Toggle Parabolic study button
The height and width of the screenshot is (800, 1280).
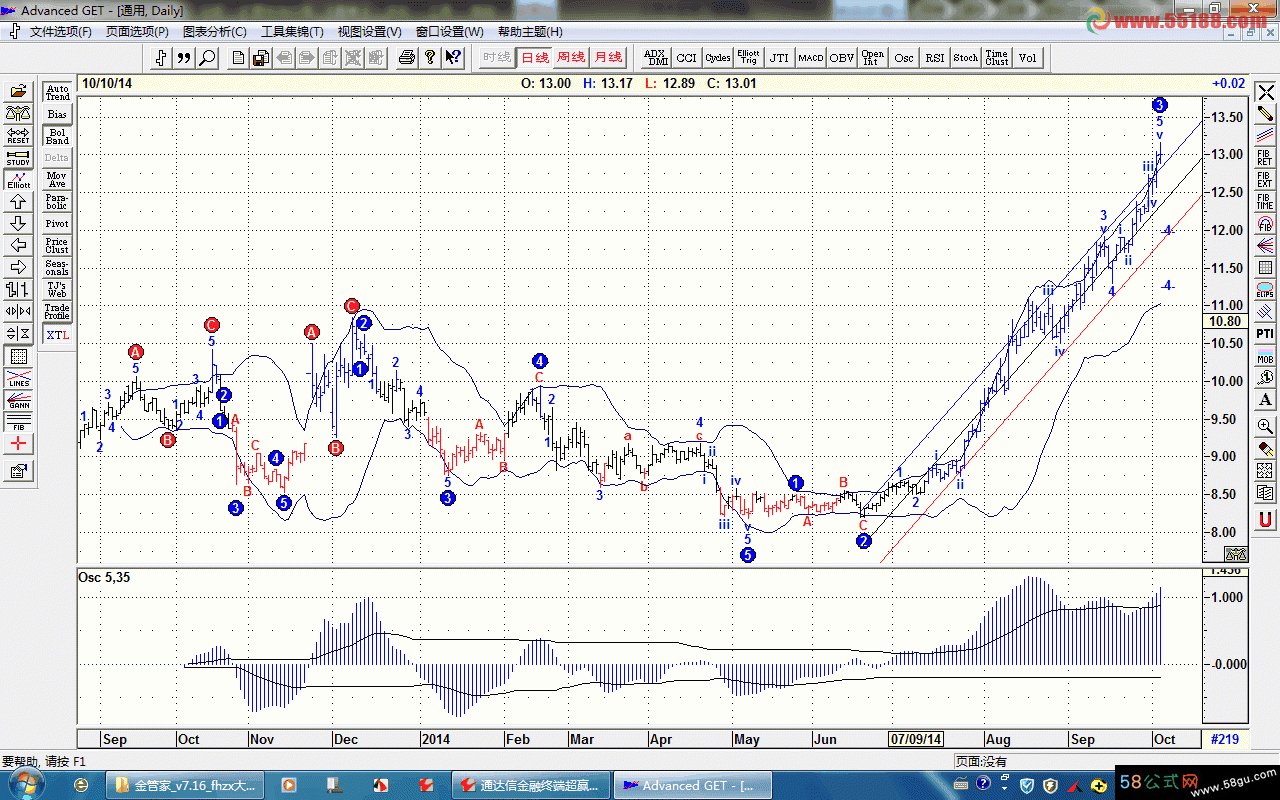click(57, 202)
